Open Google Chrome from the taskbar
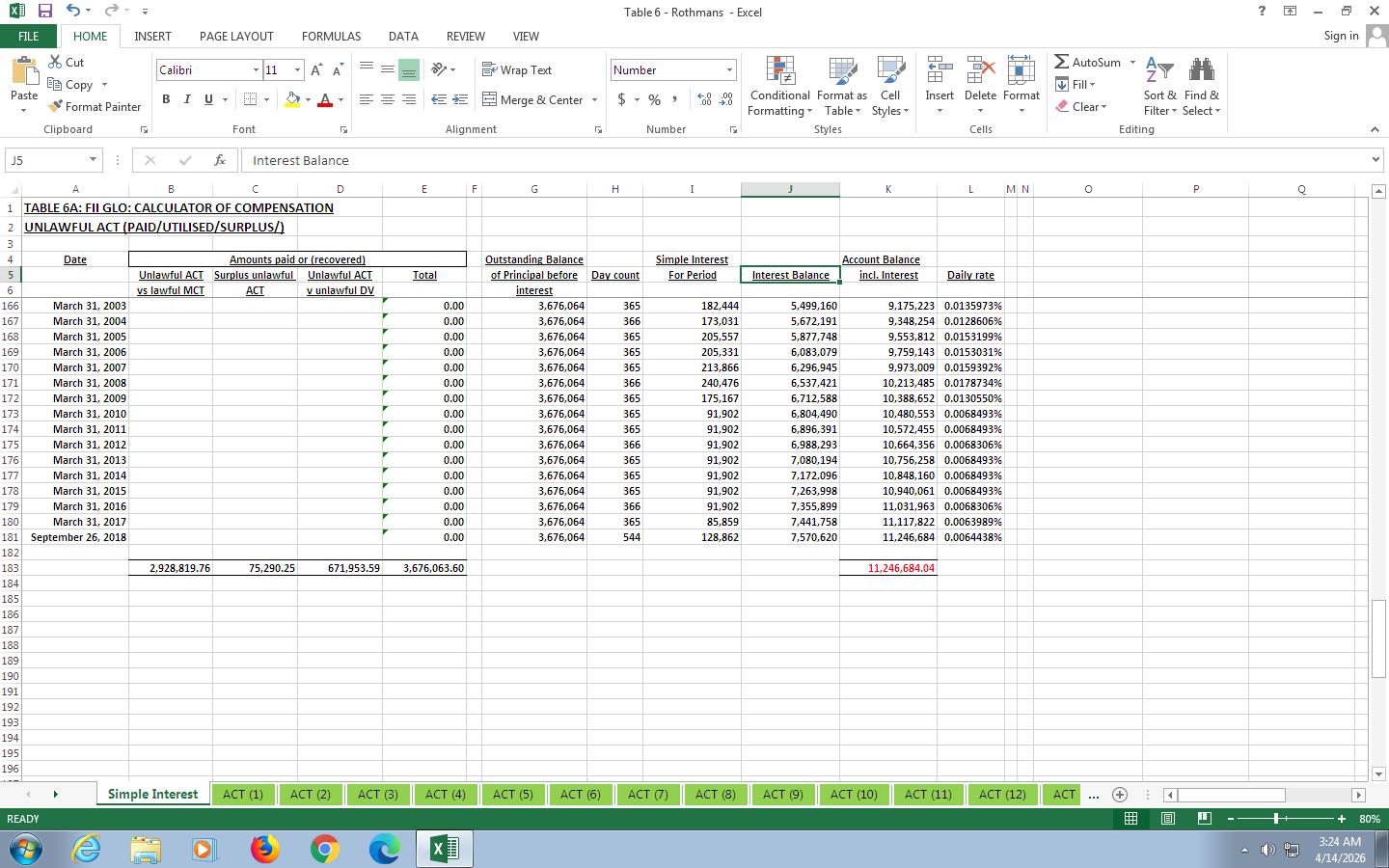The height and width of the screenshot is (868, 1389). click(x=324, y=849)
